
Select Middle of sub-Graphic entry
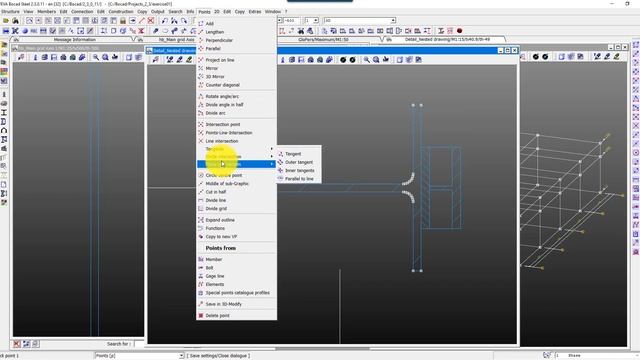pyautogui.click(x=227, y=184)
